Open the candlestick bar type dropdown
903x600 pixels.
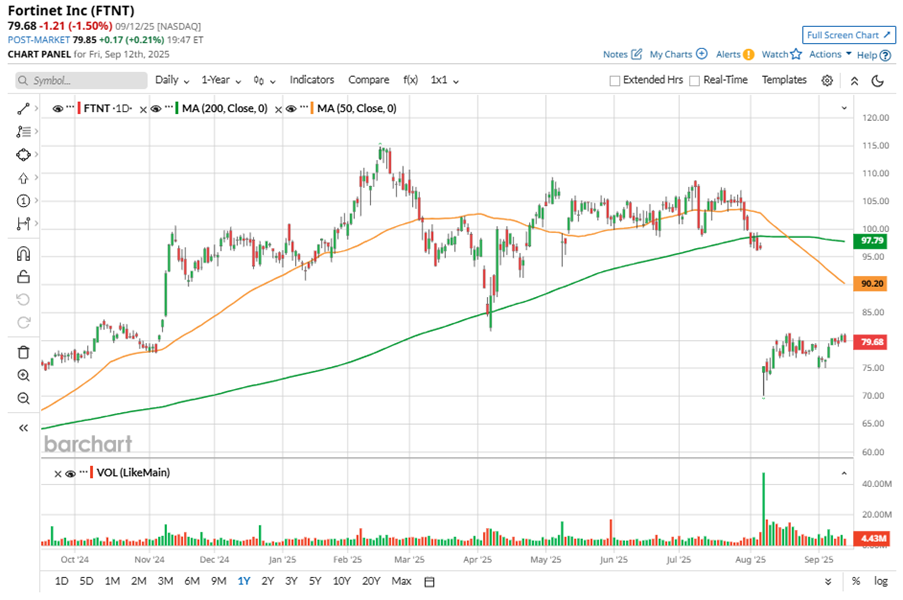[x=264, y=81]
